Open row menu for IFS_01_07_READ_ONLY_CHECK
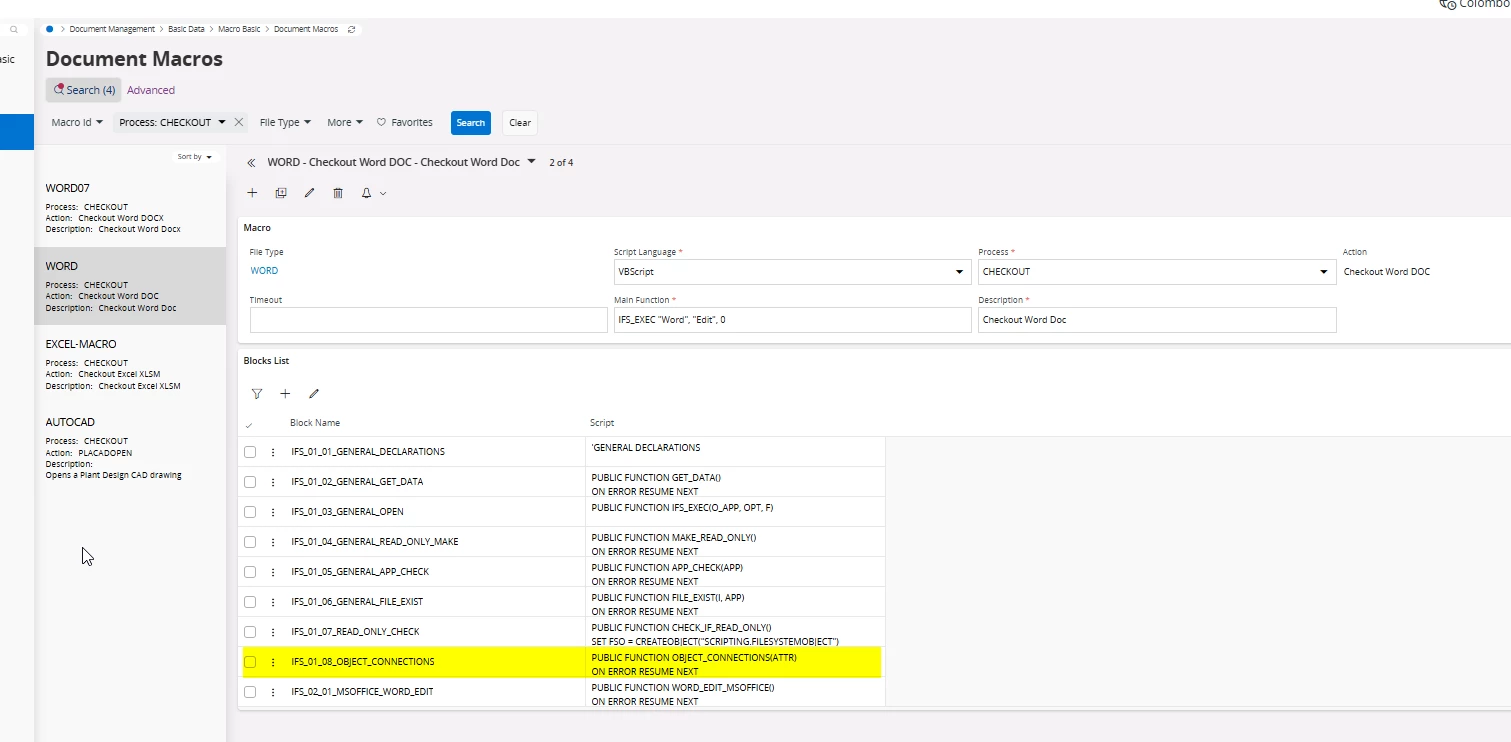The height and width of the screenshot is (742, 1511). point(273,632)
